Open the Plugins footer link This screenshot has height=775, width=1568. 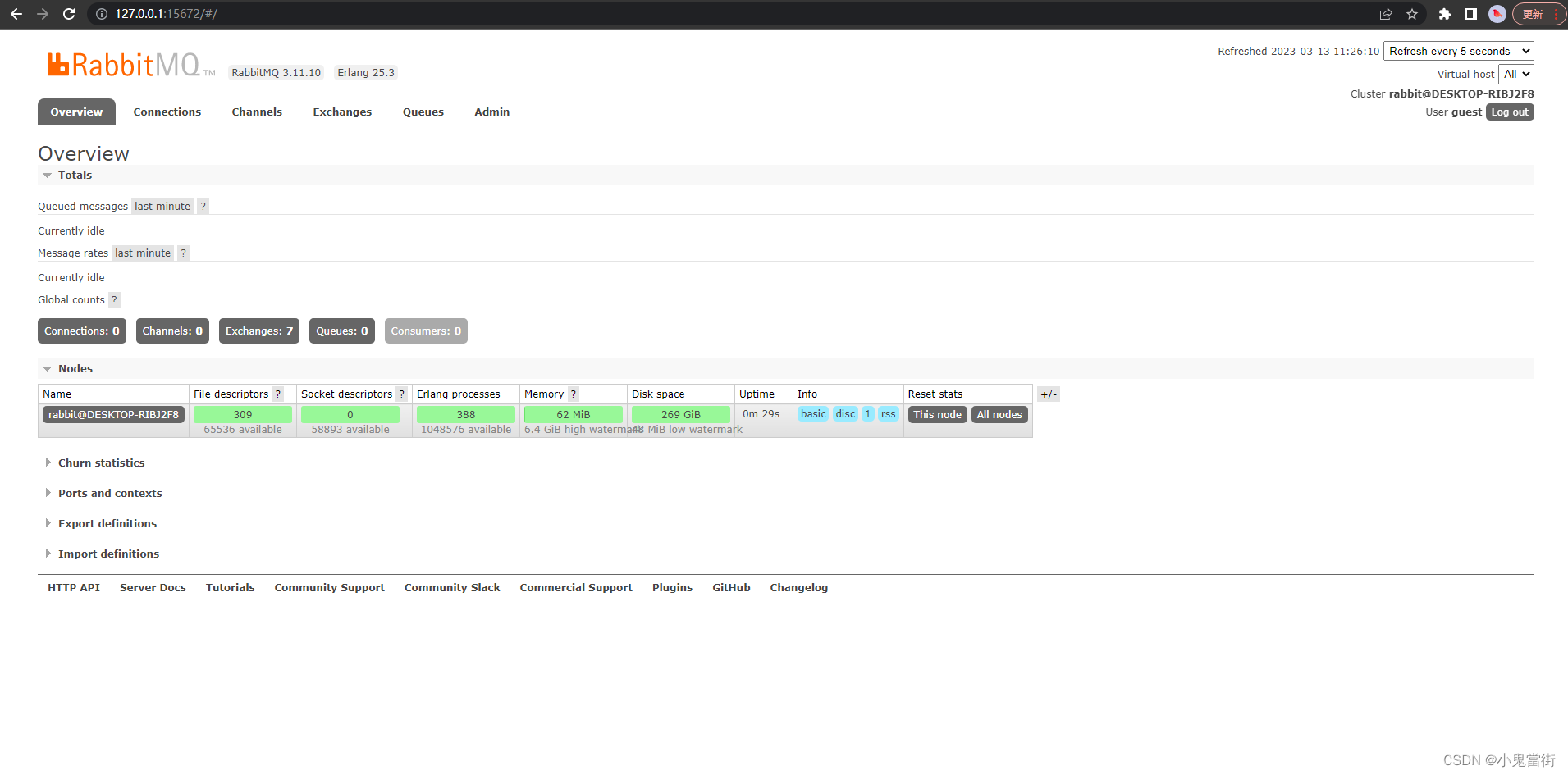click(x=673, y=588)
